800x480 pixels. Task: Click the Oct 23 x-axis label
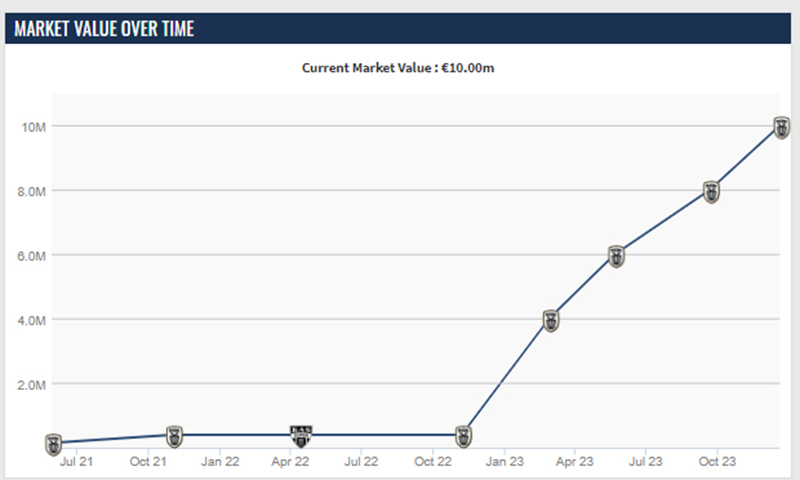716,462
